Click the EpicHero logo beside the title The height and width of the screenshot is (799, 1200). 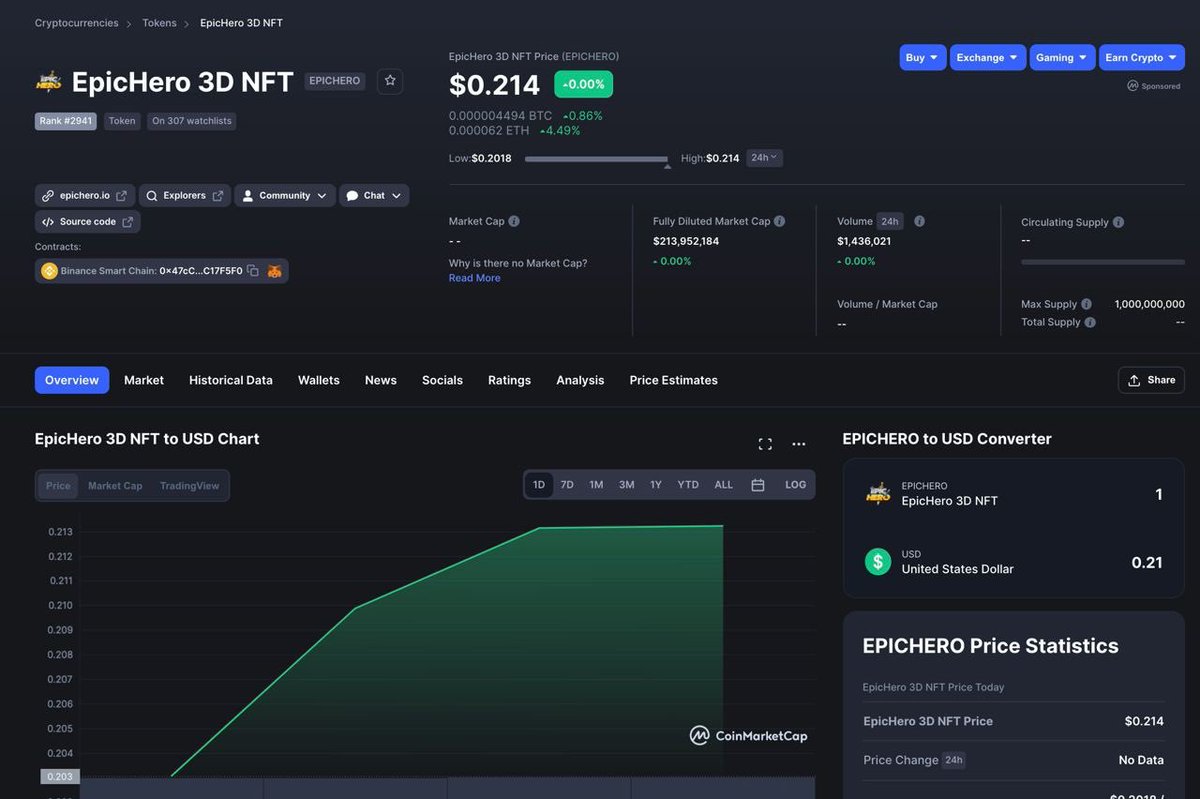coord(48,81)
